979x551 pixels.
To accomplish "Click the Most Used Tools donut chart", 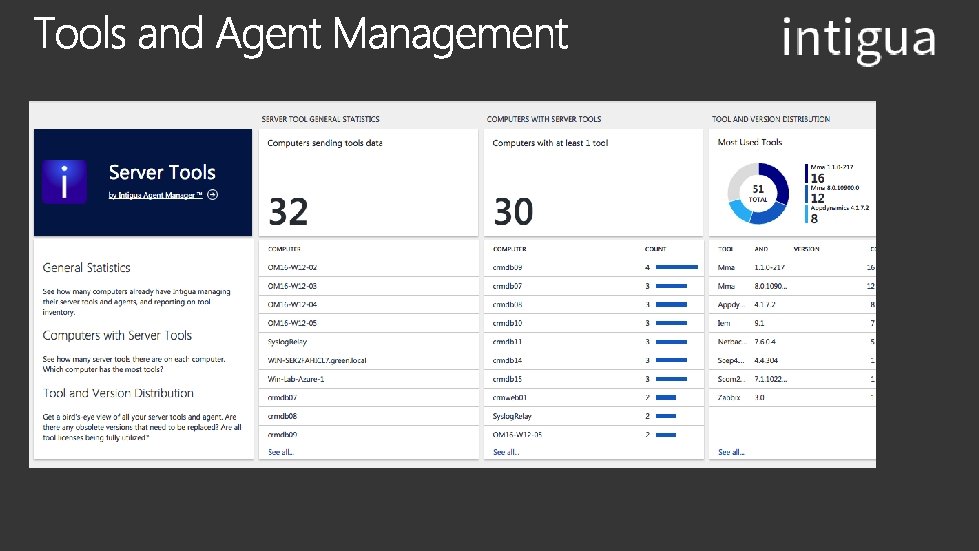I will point(758,193).
